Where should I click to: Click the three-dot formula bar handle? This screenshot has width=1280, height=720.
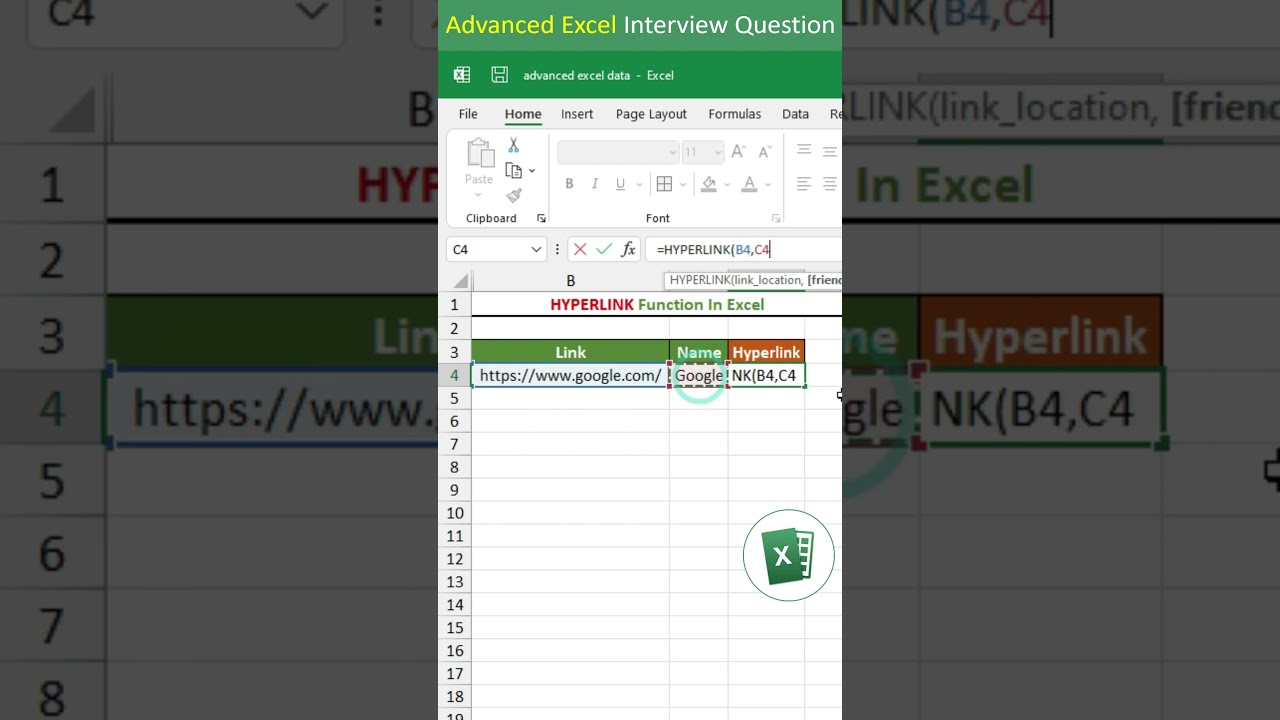tap(557, 249)
